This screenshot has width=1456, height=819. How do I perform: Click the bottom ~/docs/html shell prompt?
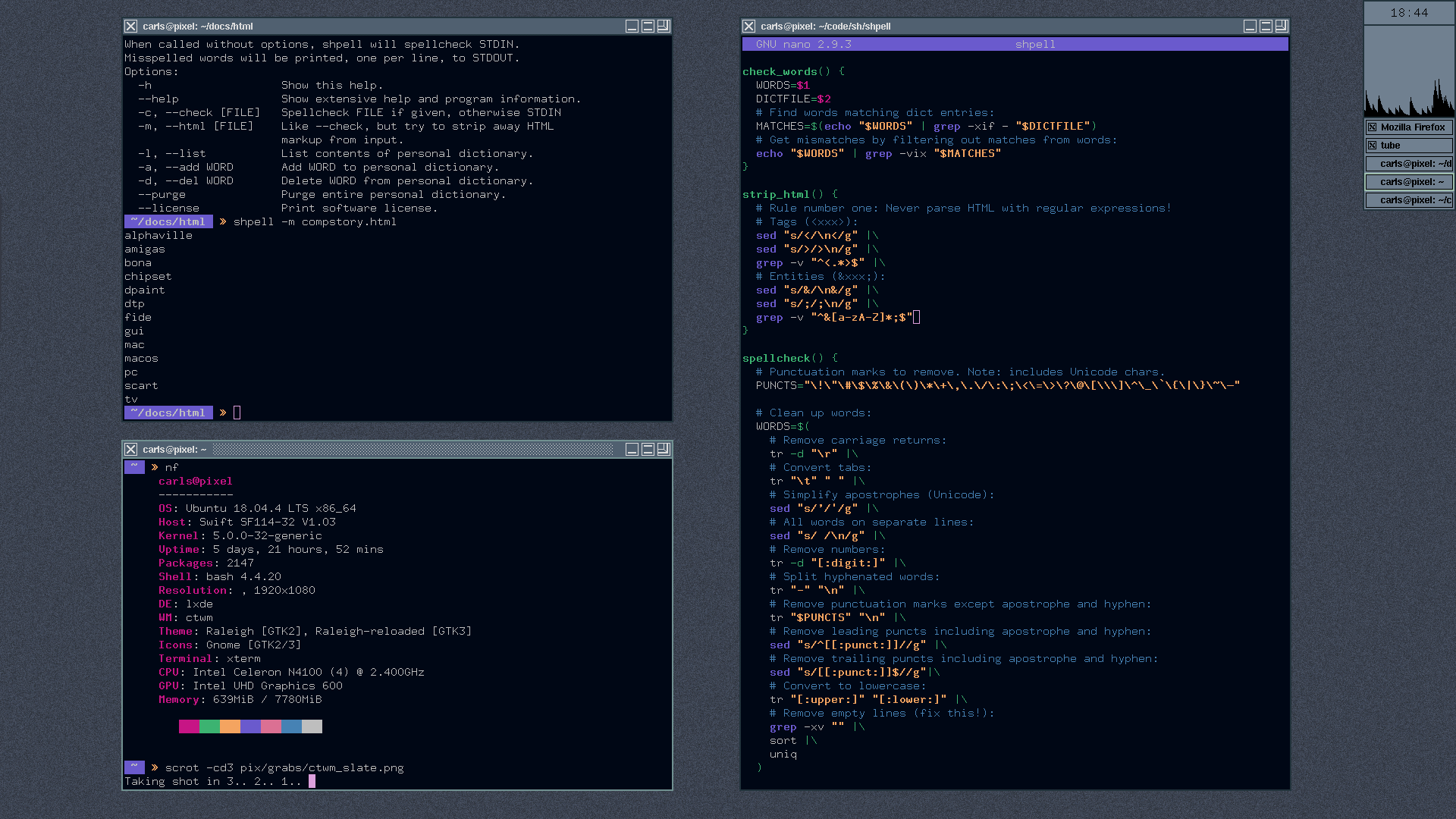point(168,413)
